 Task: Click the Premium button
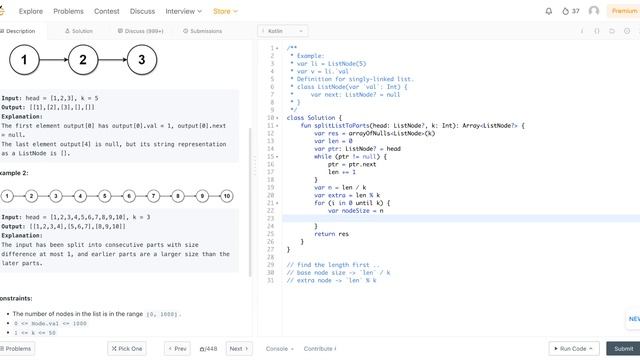pos(623,11)
